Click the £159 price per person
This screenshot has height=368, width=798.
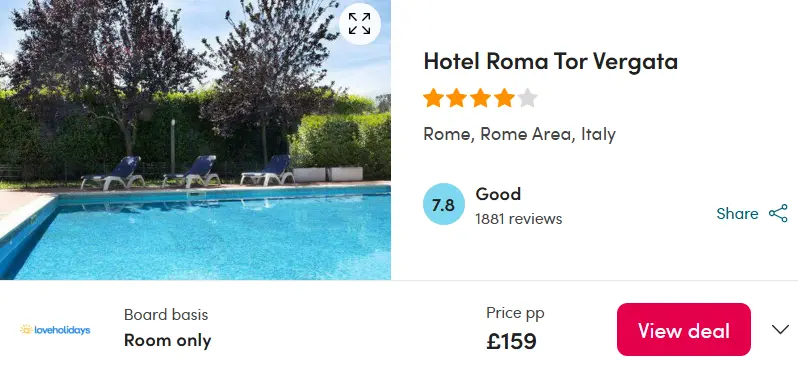(511, 341)
